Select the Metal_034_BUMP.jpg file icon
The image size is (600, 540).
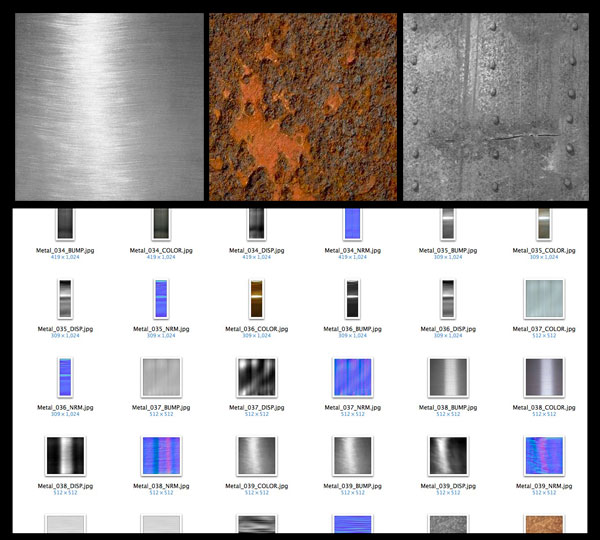(x=63, y=224)
